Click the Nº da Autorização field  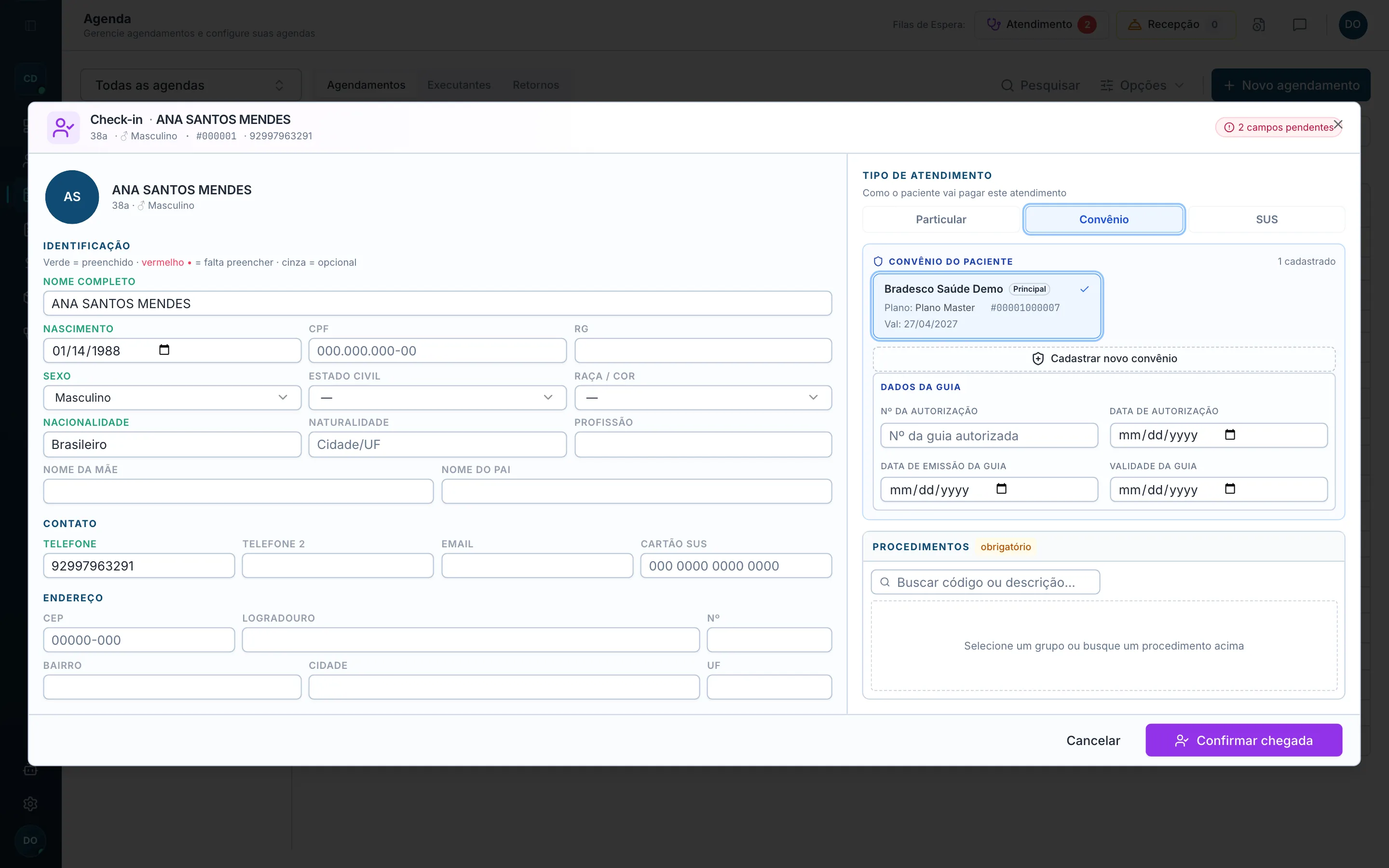tap(989, 436)
